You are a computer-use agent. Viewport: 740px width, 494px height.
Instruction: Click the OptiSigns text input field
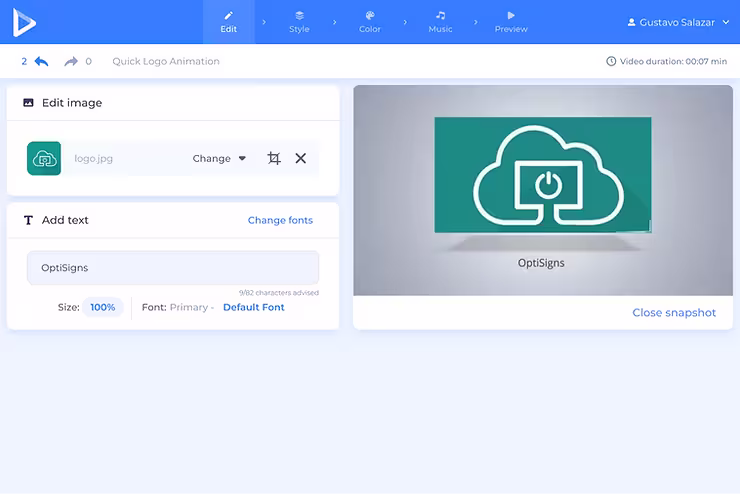173,268
